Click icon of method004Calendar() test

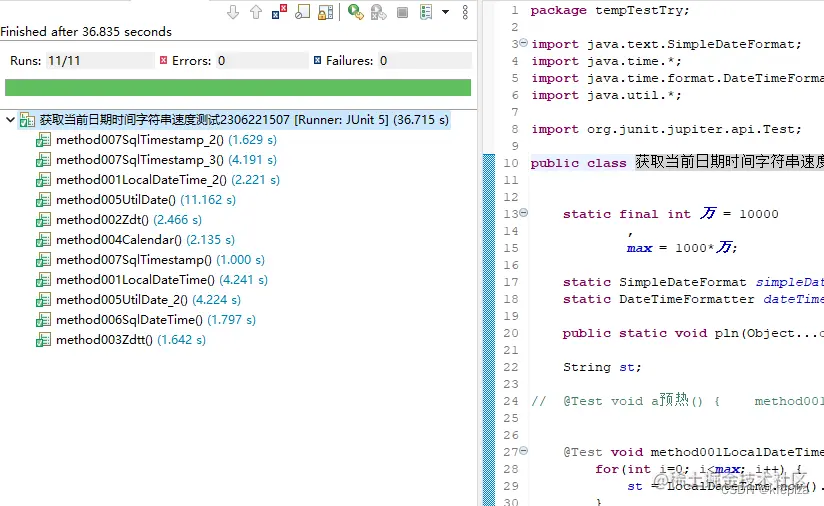(43, 240)
